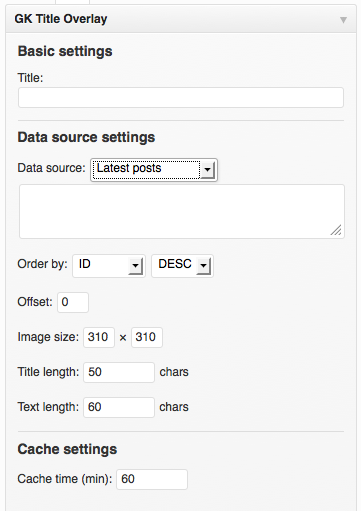Click the Title length field

tap(119, 372)
